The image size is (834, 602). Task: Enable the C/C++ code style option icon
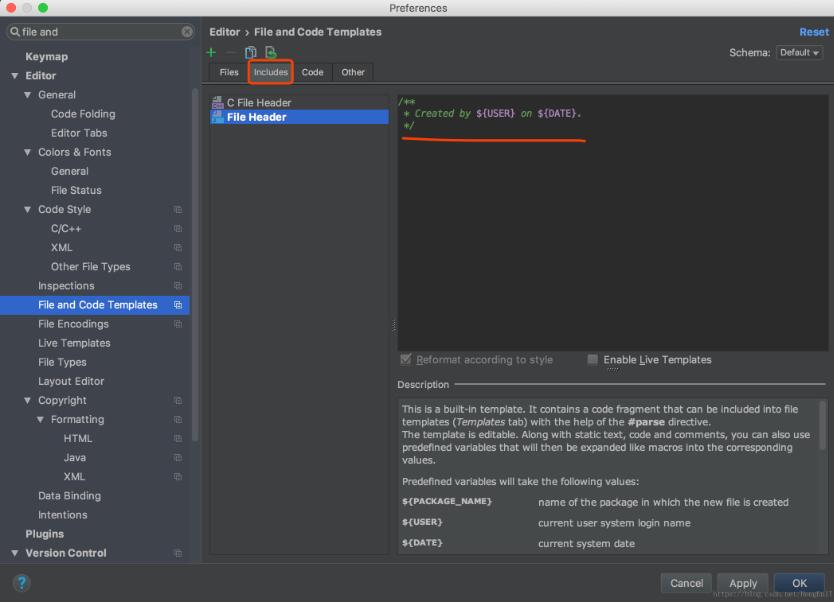[x=180, y=229]
